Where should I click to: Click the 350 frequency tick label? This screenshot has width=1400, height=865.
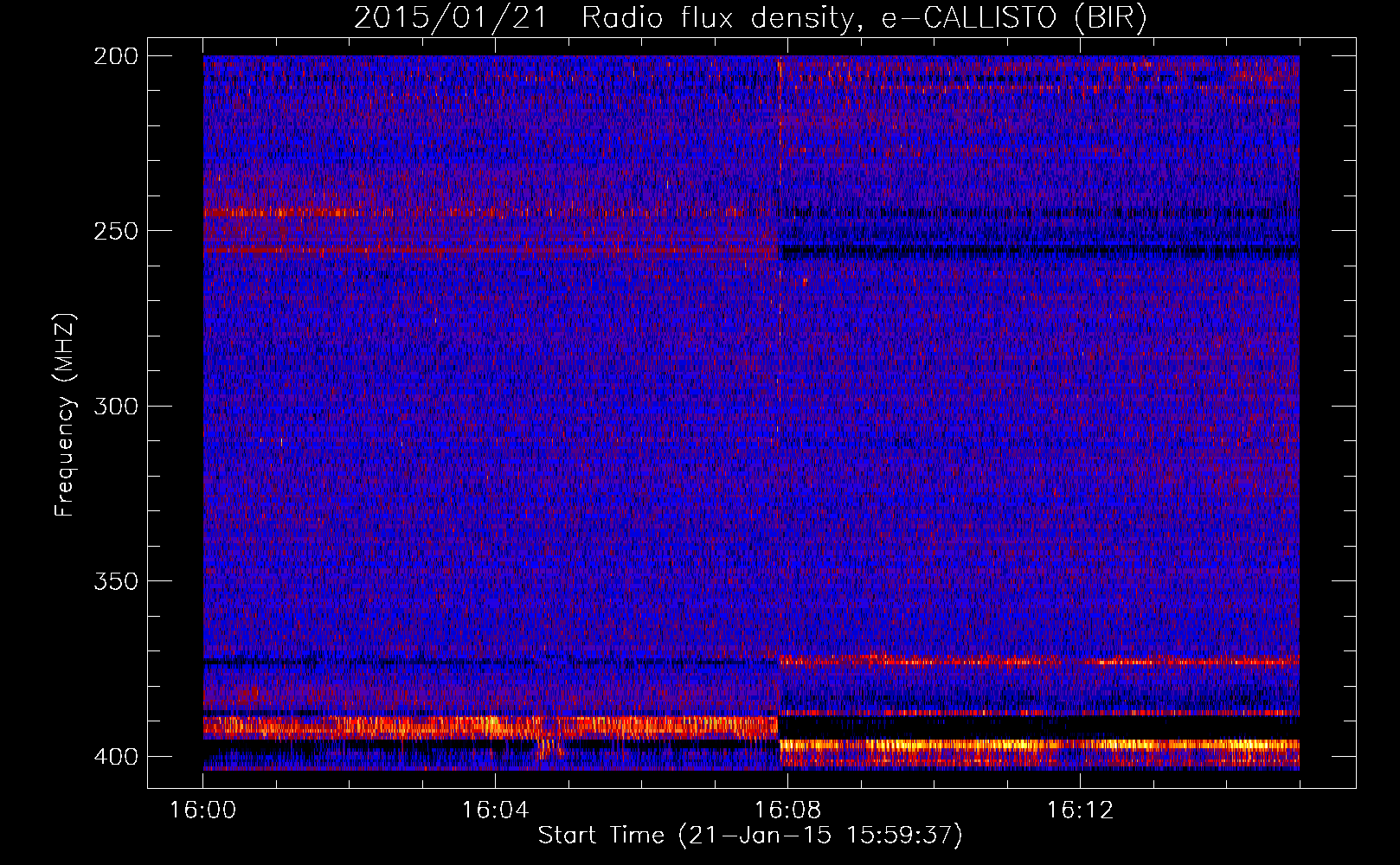pos(116,580)
